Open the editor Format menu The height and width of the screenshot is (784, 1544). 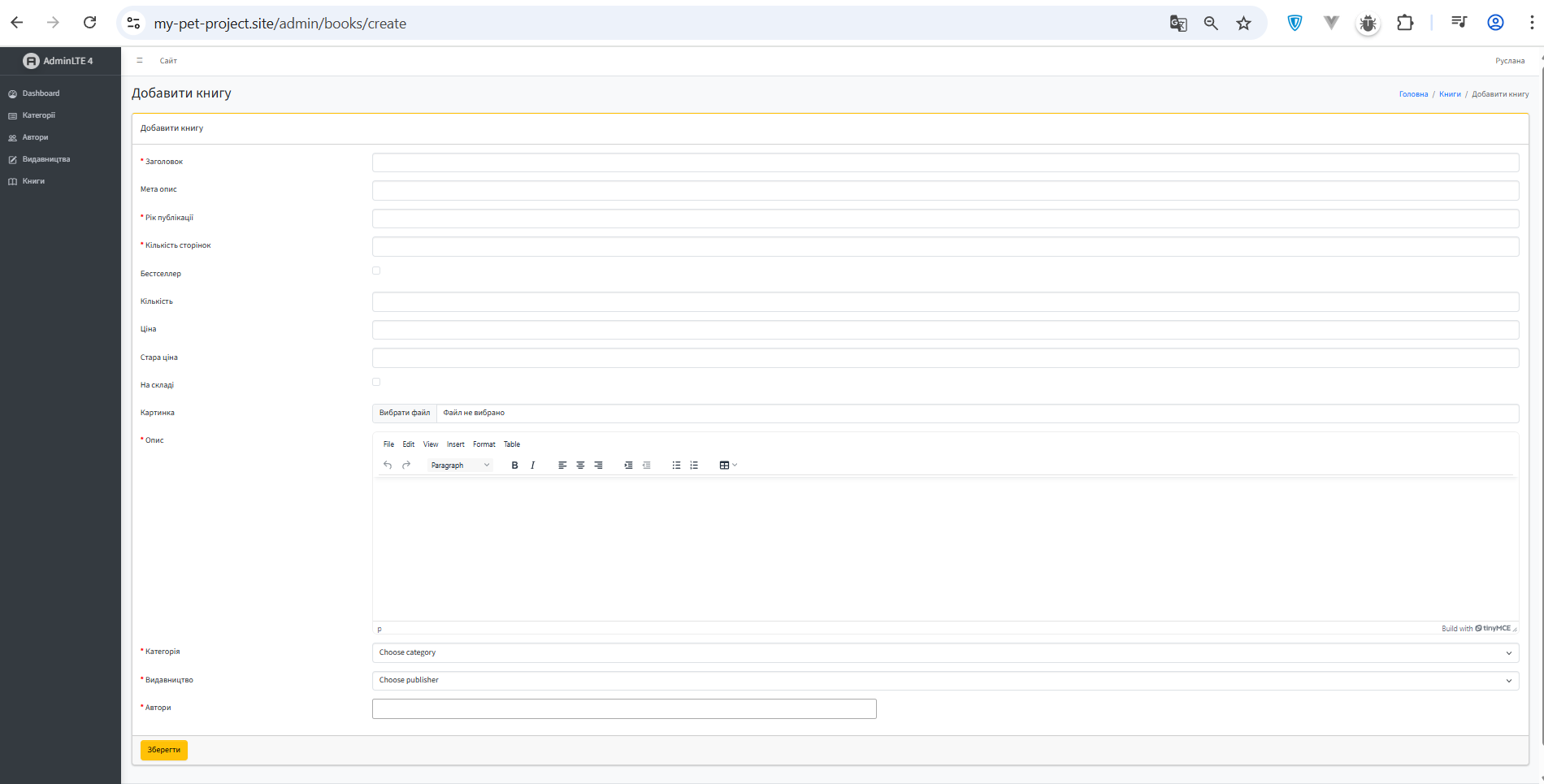[x=484, y=444]
